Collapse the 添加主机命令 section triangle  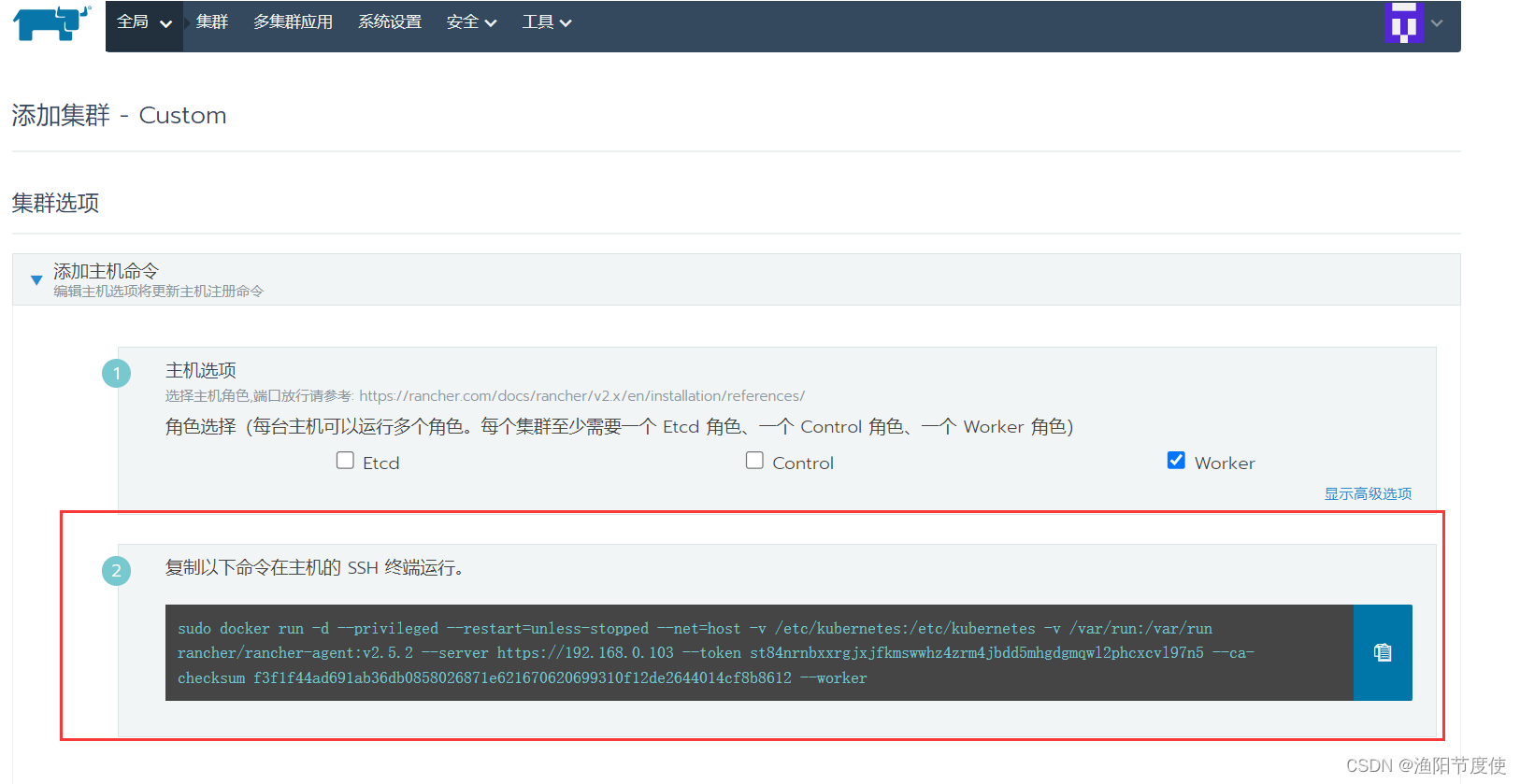click(36, 279)
